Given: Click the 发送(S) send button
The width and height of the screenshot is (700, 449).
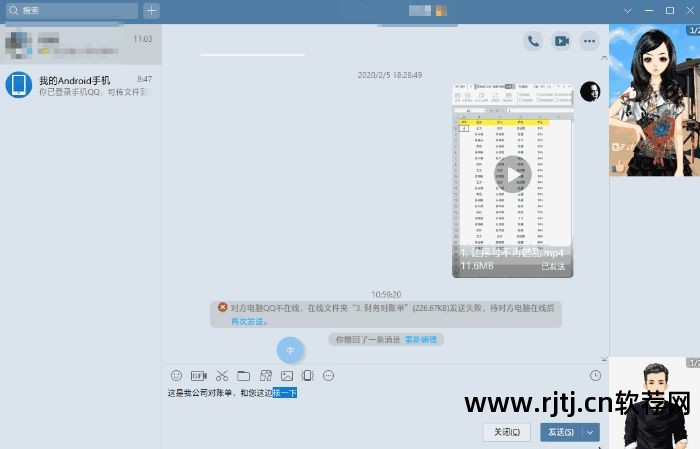Looking at the screenshot, I should [561, 432].
